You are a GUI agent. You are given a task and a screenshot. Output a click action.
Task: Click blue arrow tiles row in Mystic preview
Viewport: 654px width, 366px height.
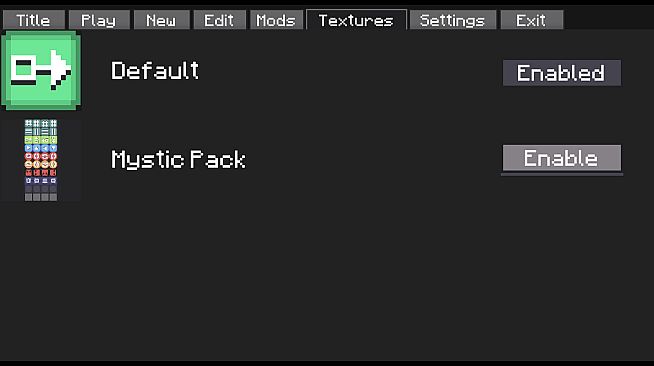click(x=41, y=148)
